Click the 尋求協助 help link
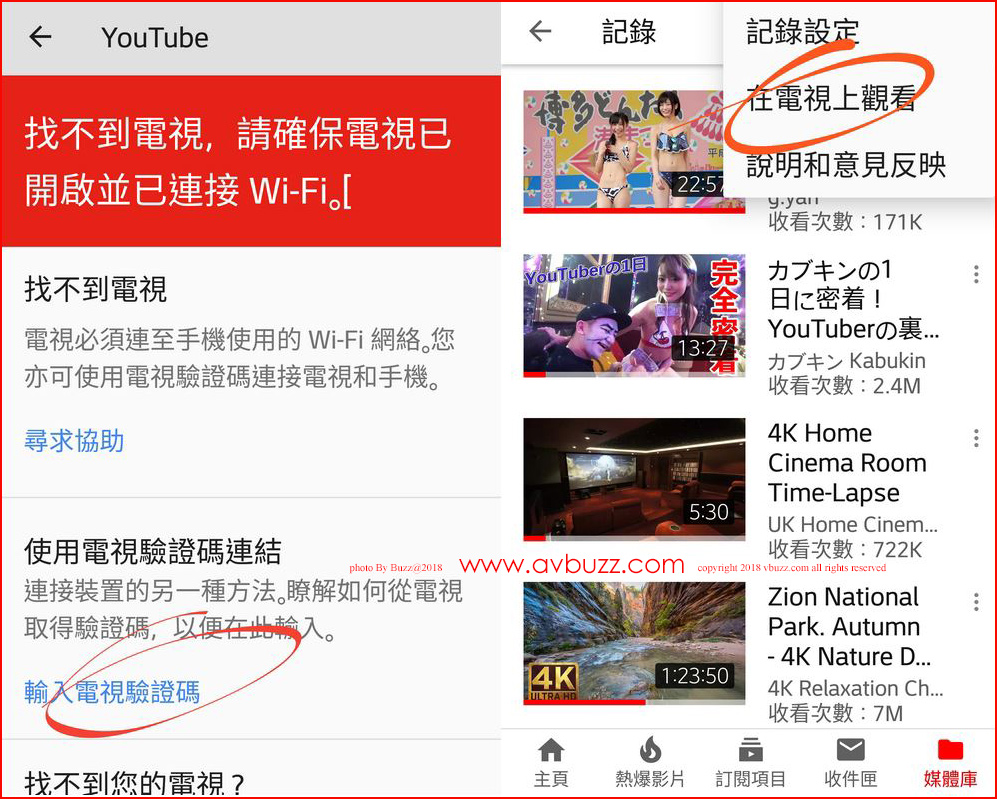This screenshot has height=799, width=997. (74, 441)
